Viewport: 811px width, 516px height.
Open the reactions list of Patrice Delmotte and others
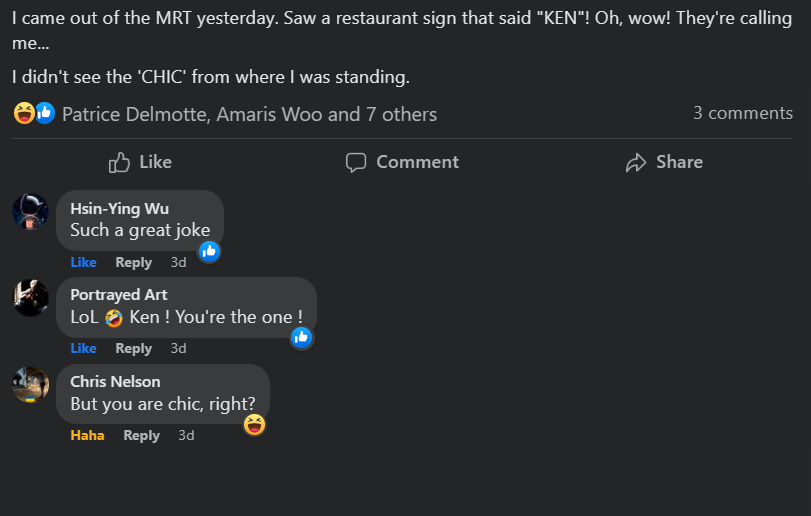tap(249, 114)
